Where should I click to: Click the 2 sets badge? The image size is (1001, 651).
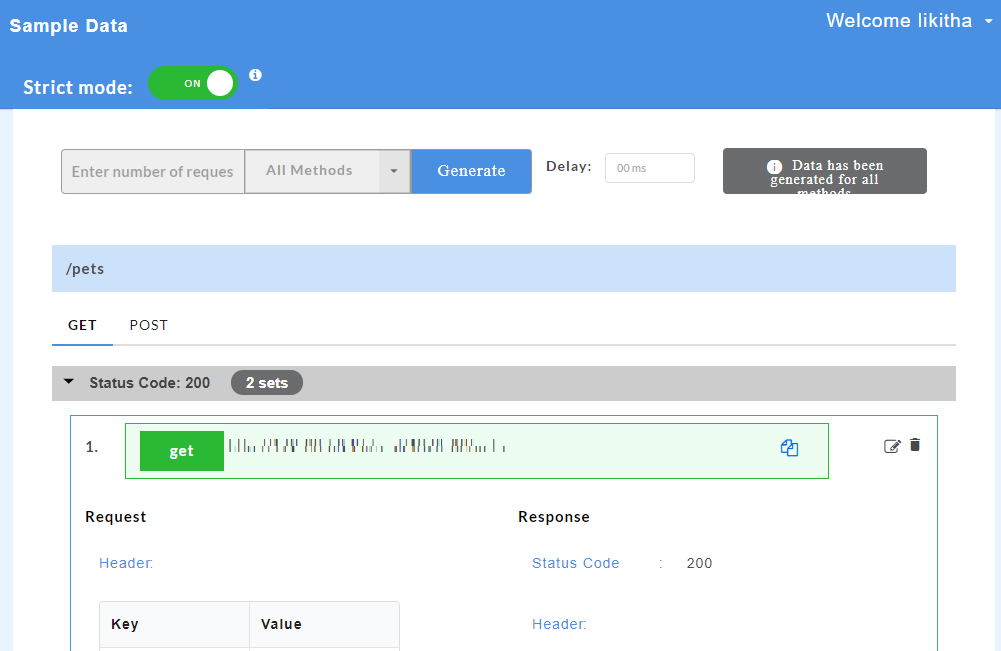click(266, 382)
